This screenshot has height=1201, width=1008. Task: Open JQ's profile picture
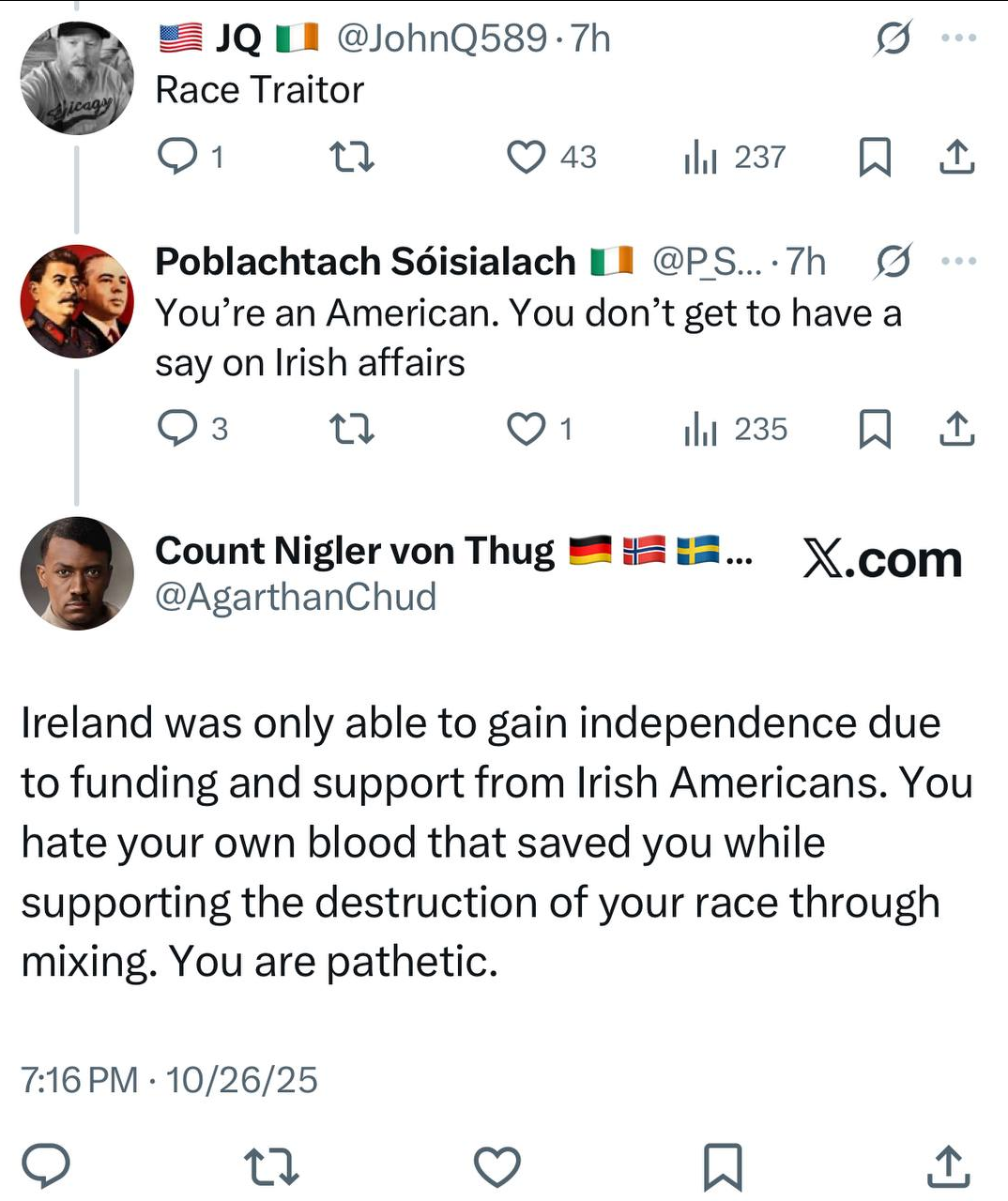(x=77, y=78)
